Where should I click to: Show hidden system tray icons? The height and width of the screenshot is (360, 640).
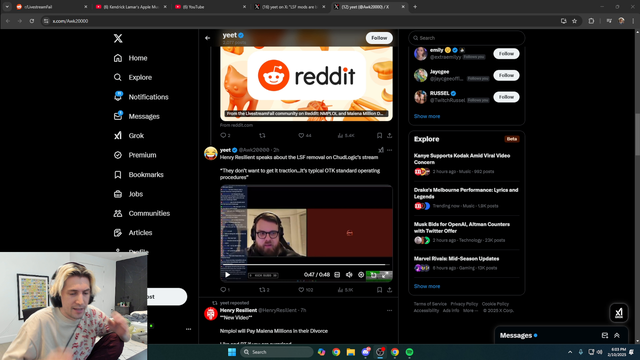pyautogui.click(x=570, y=352)
